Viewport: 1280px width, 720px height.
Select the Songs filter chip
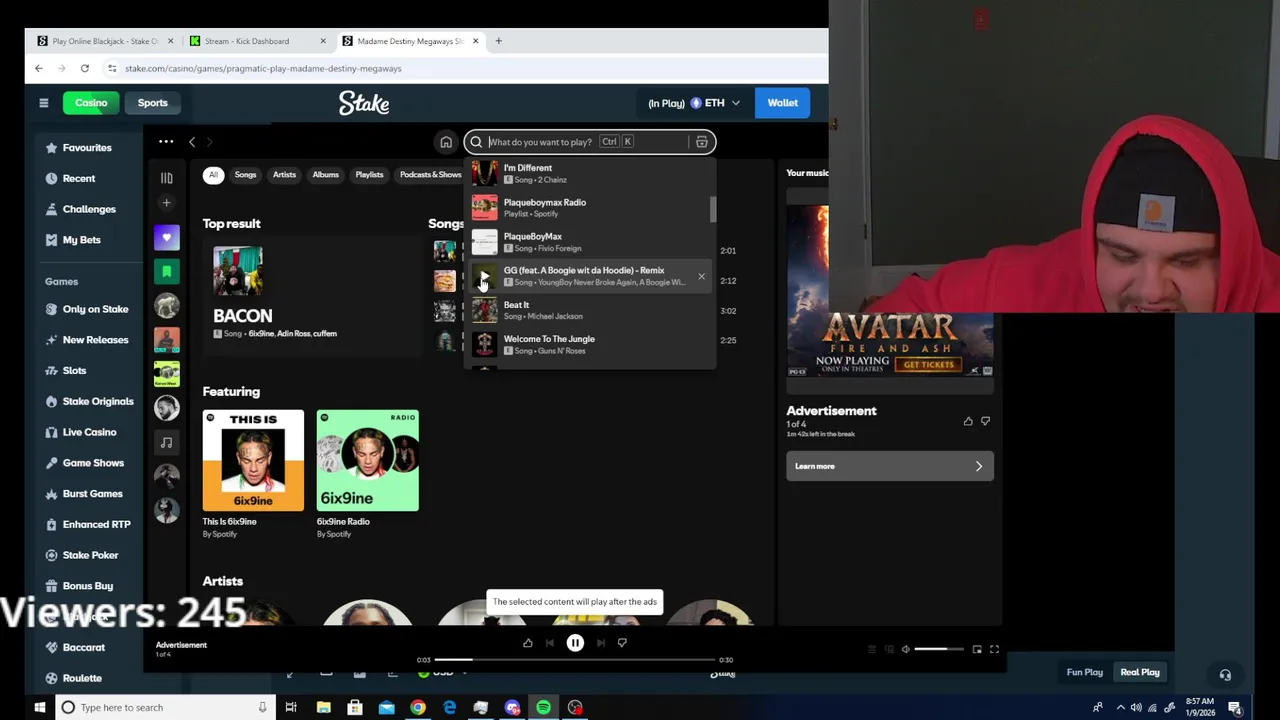click(x=245, y=175)
